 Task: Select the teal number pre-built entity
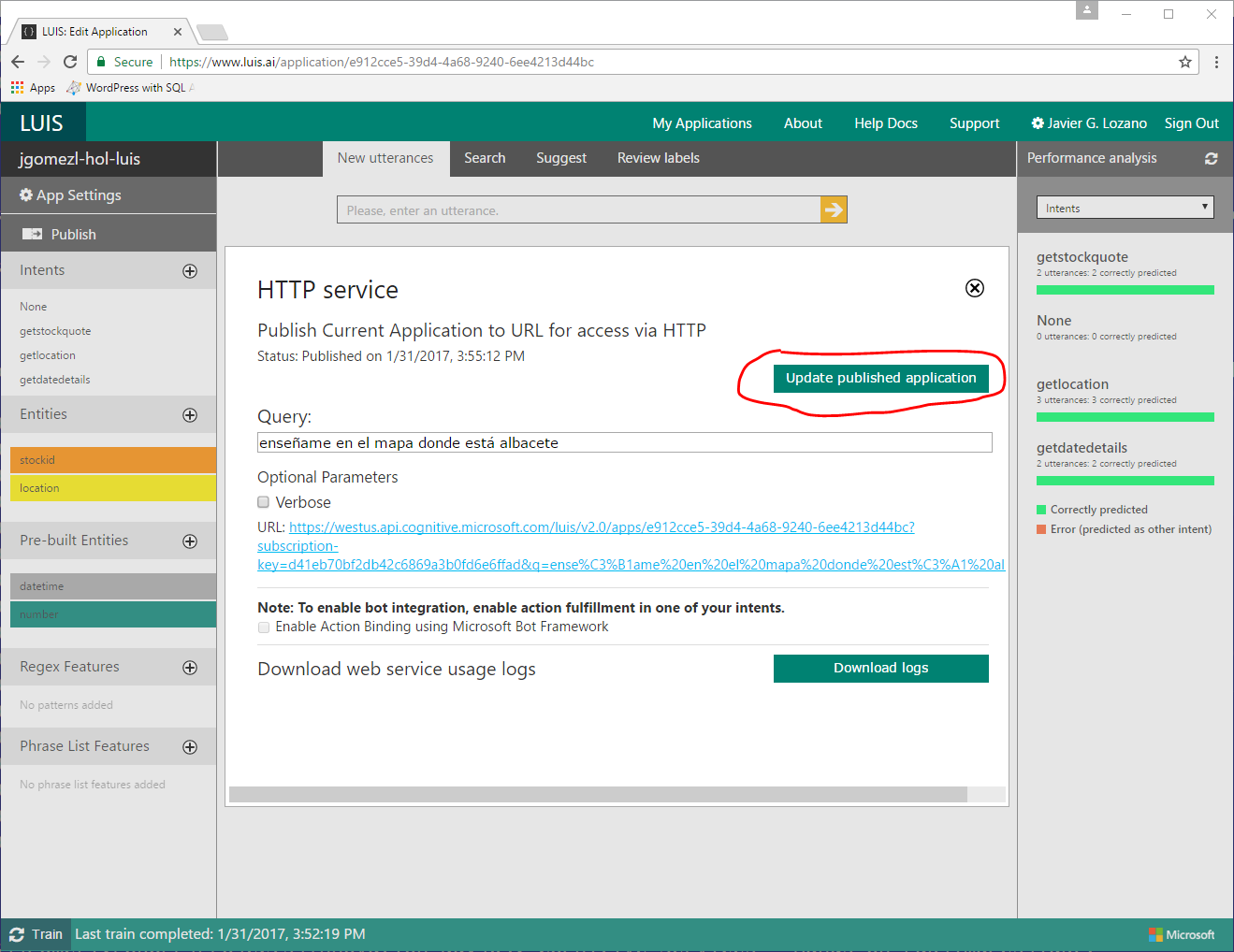pos(113,614)
